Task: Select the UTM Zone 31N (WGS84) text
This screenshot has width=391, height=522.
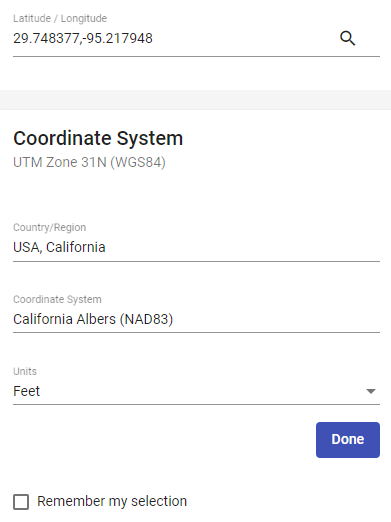Action: click(89, 162)
